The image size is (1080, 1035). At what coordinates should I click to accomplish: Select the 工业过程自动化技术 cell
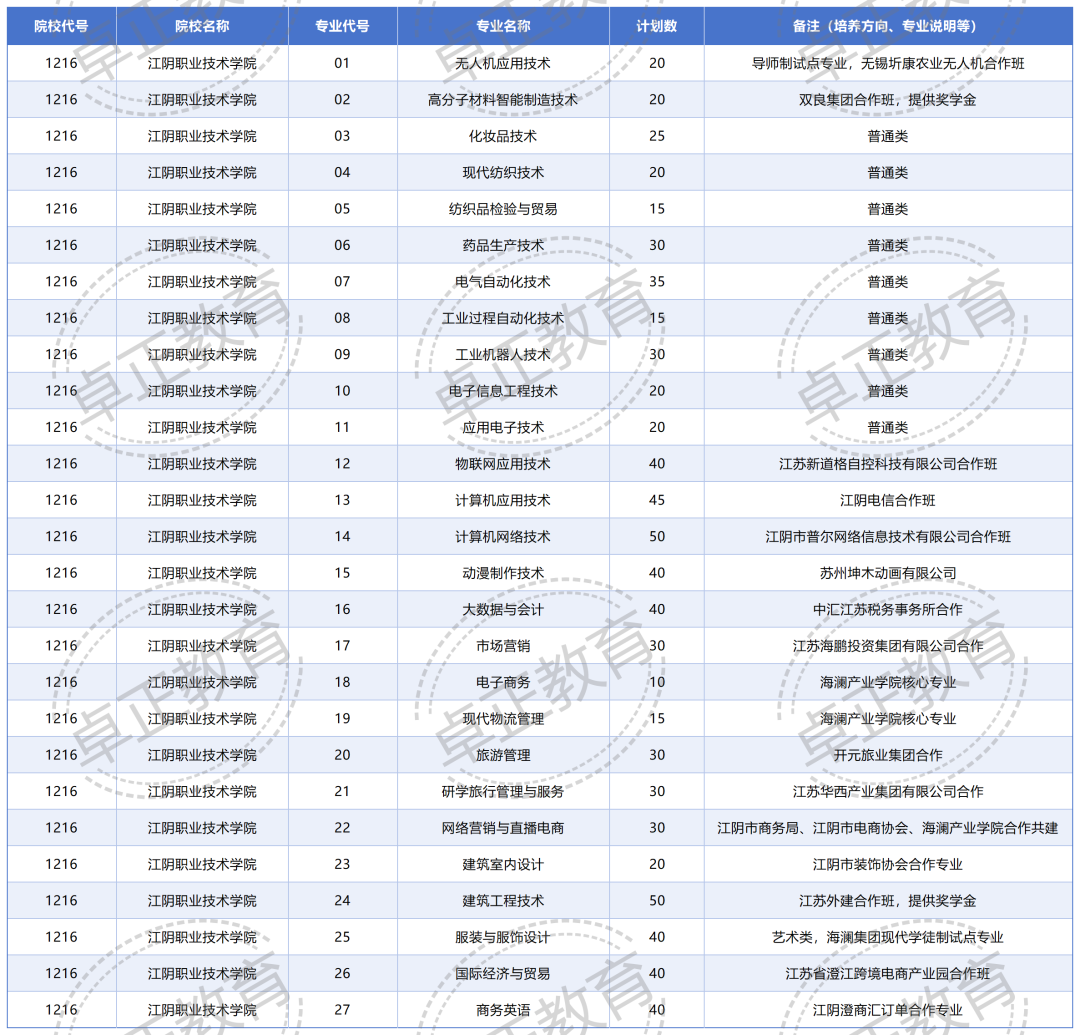pyautogui.click(x=503, y=318)
